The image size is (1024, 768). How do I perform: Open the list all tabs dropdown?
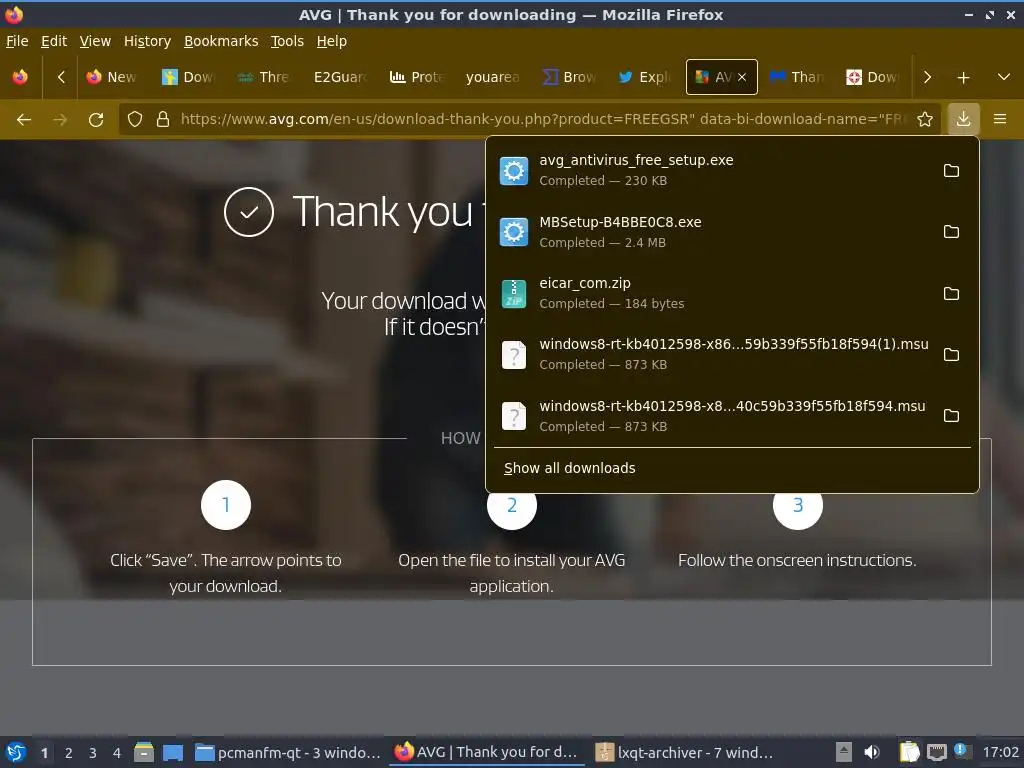pos(1004,77)
